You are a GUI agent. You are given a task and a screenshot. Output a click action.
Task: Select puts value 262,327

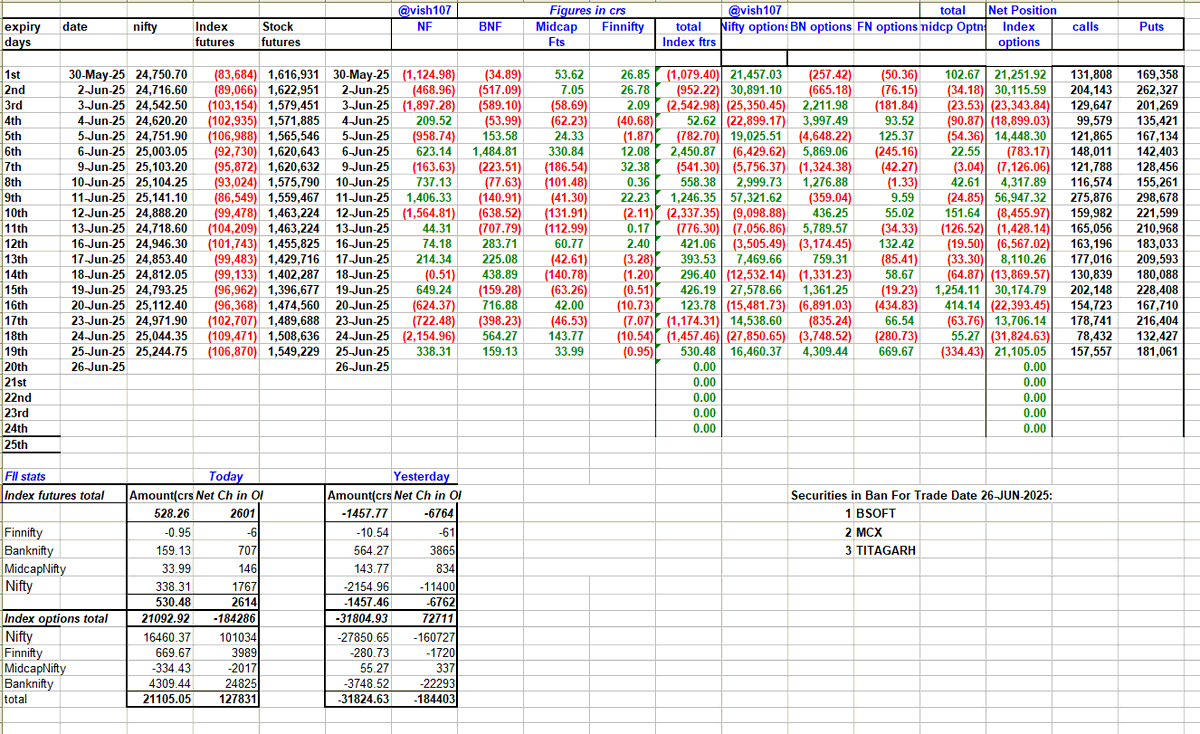[1156, 90]
